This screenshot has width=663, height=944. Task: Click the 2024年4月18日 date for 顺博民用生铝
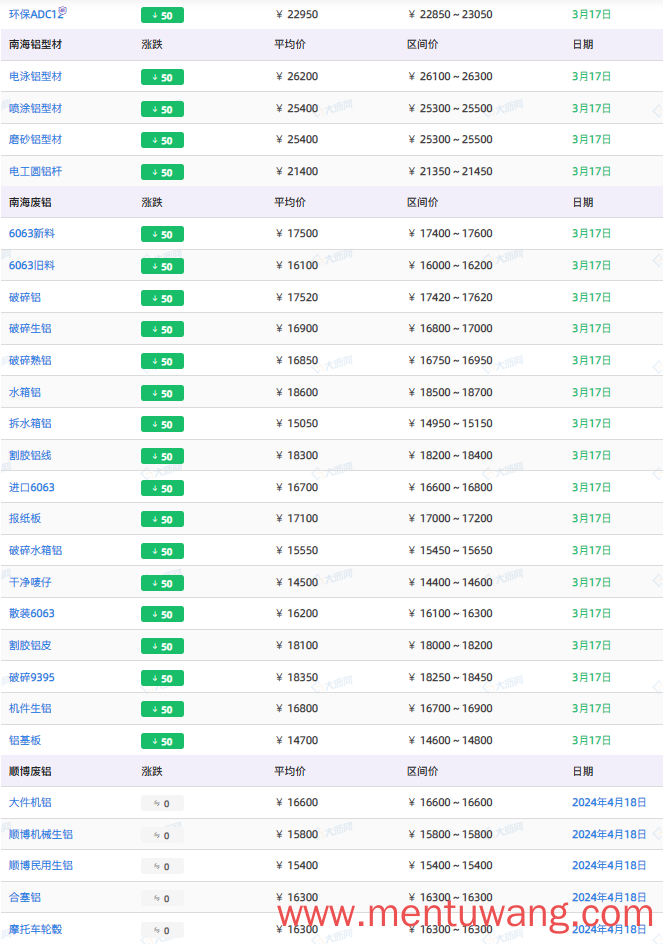click(x=609, y=866)
